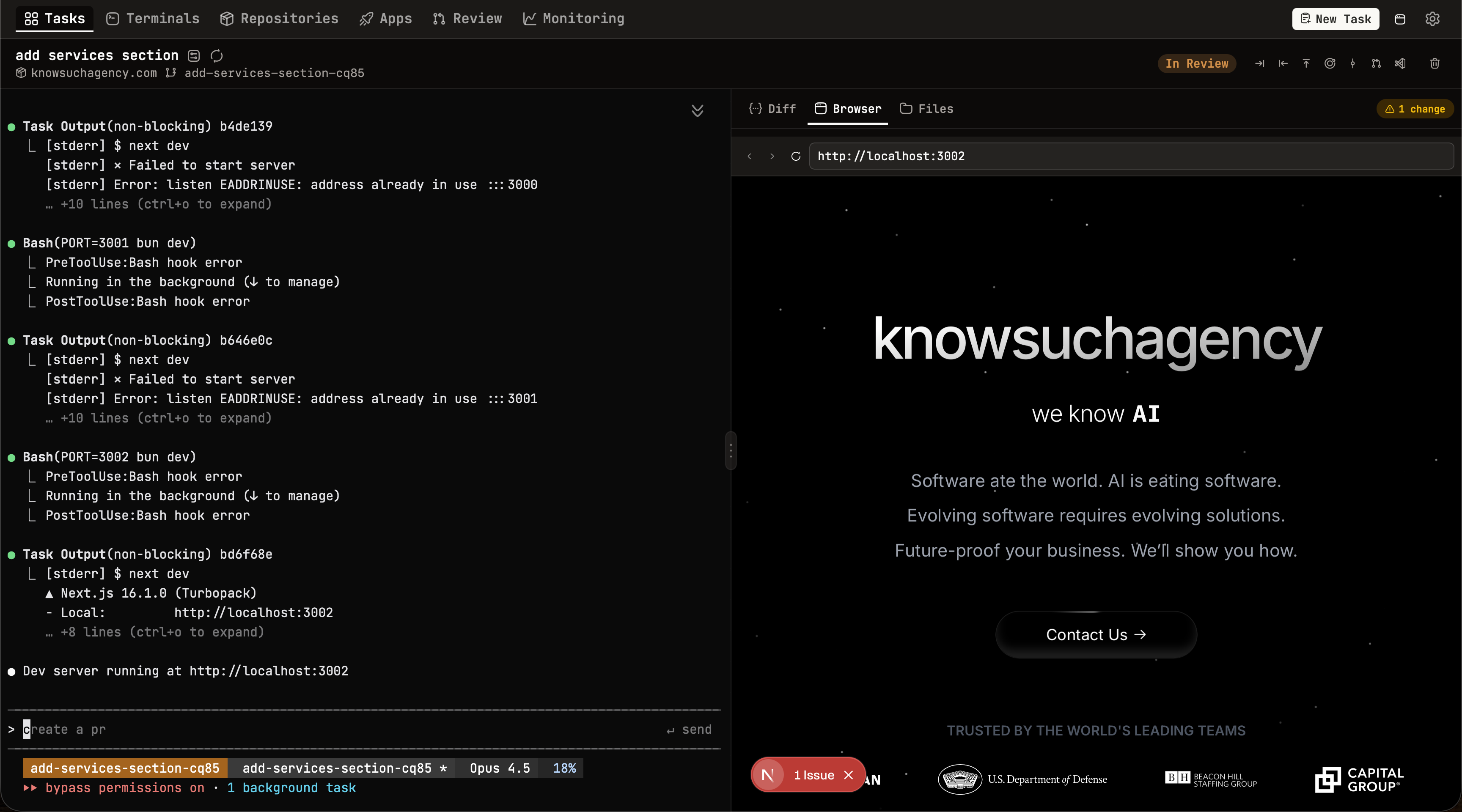Open the Review tab

pos(467,19)
